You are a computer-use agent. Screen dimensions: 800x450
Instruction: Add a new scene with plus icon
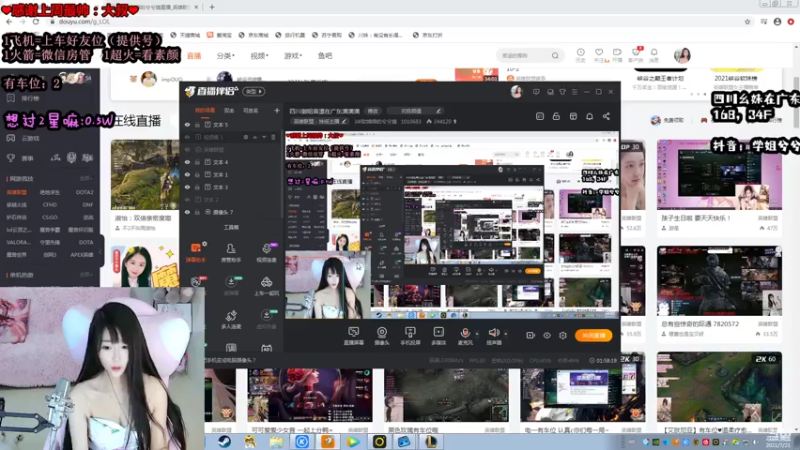pyautogui.click(x=277, y=110)
